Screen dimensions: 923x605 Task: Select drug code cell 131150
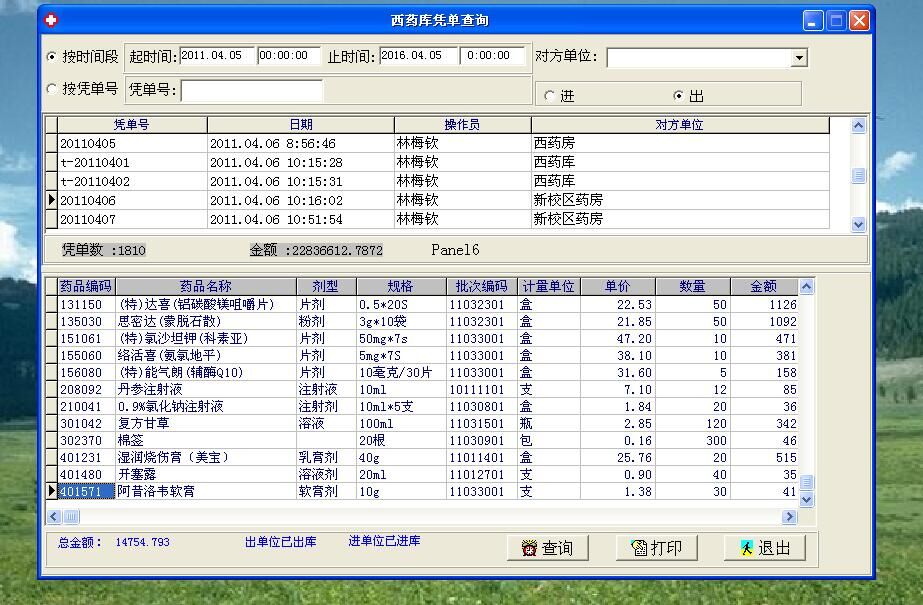86,304
